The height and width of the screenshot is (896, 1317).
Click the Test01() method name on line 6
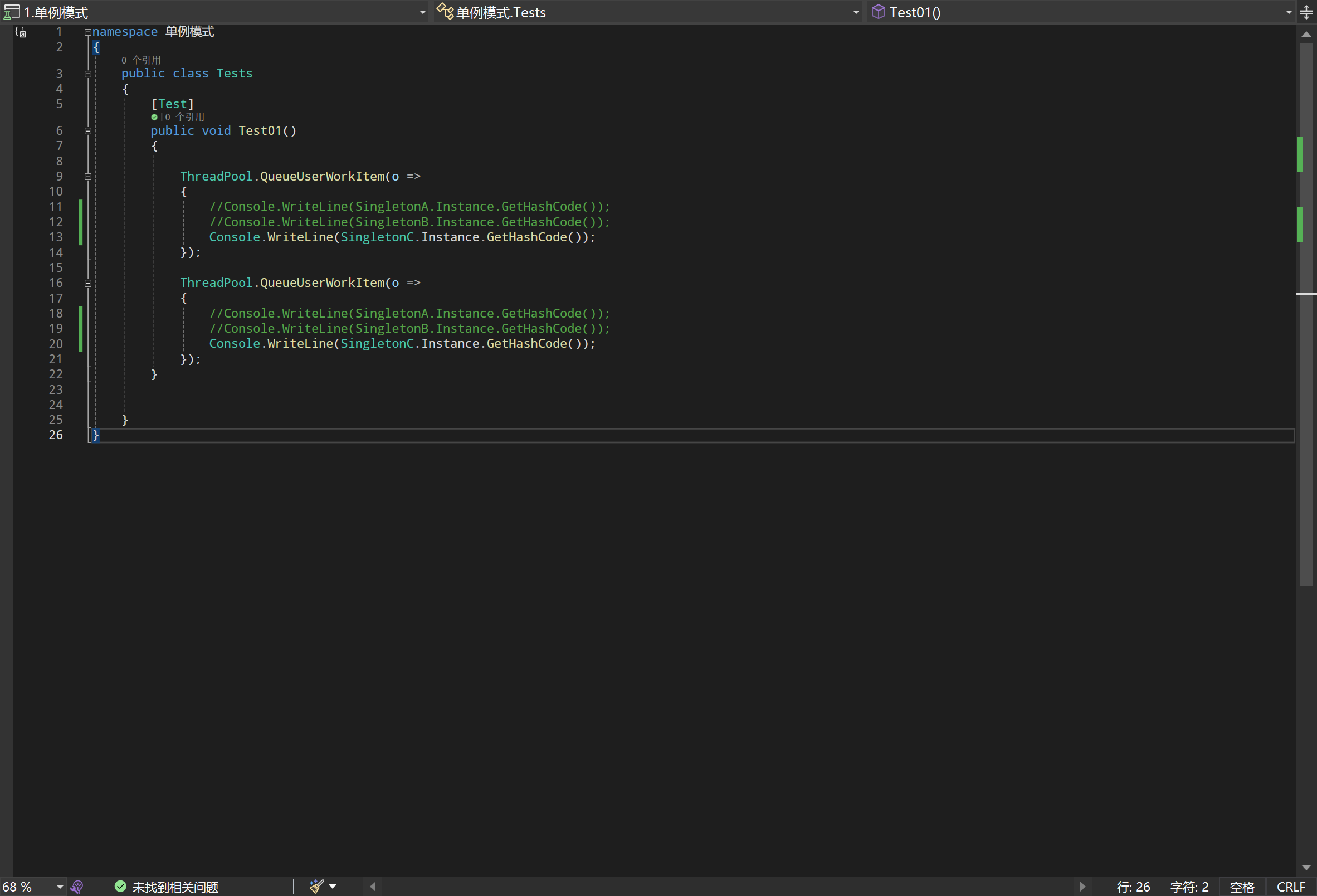[267, 131]
